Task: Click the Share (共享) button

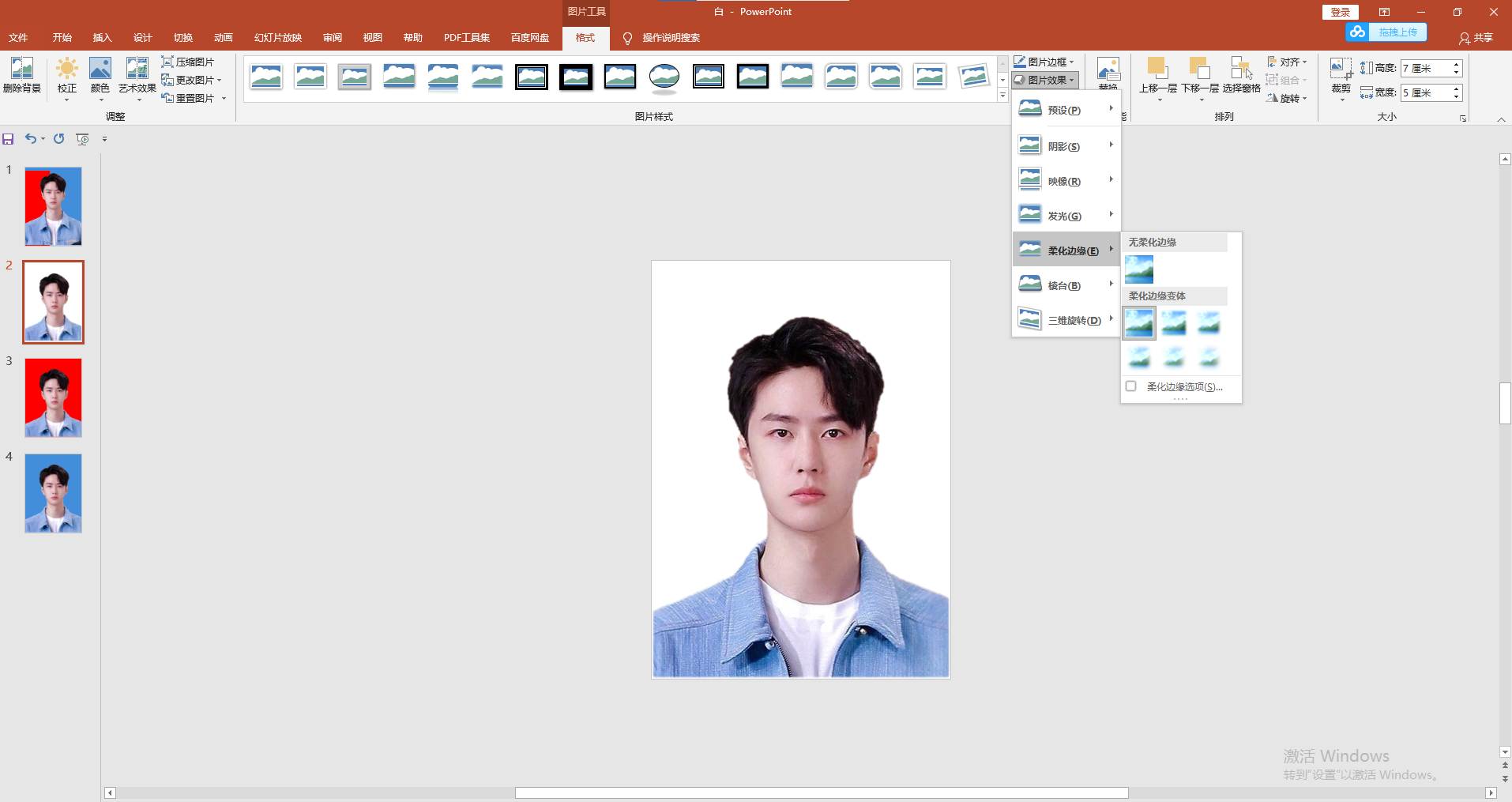Action: [1476, 38]
